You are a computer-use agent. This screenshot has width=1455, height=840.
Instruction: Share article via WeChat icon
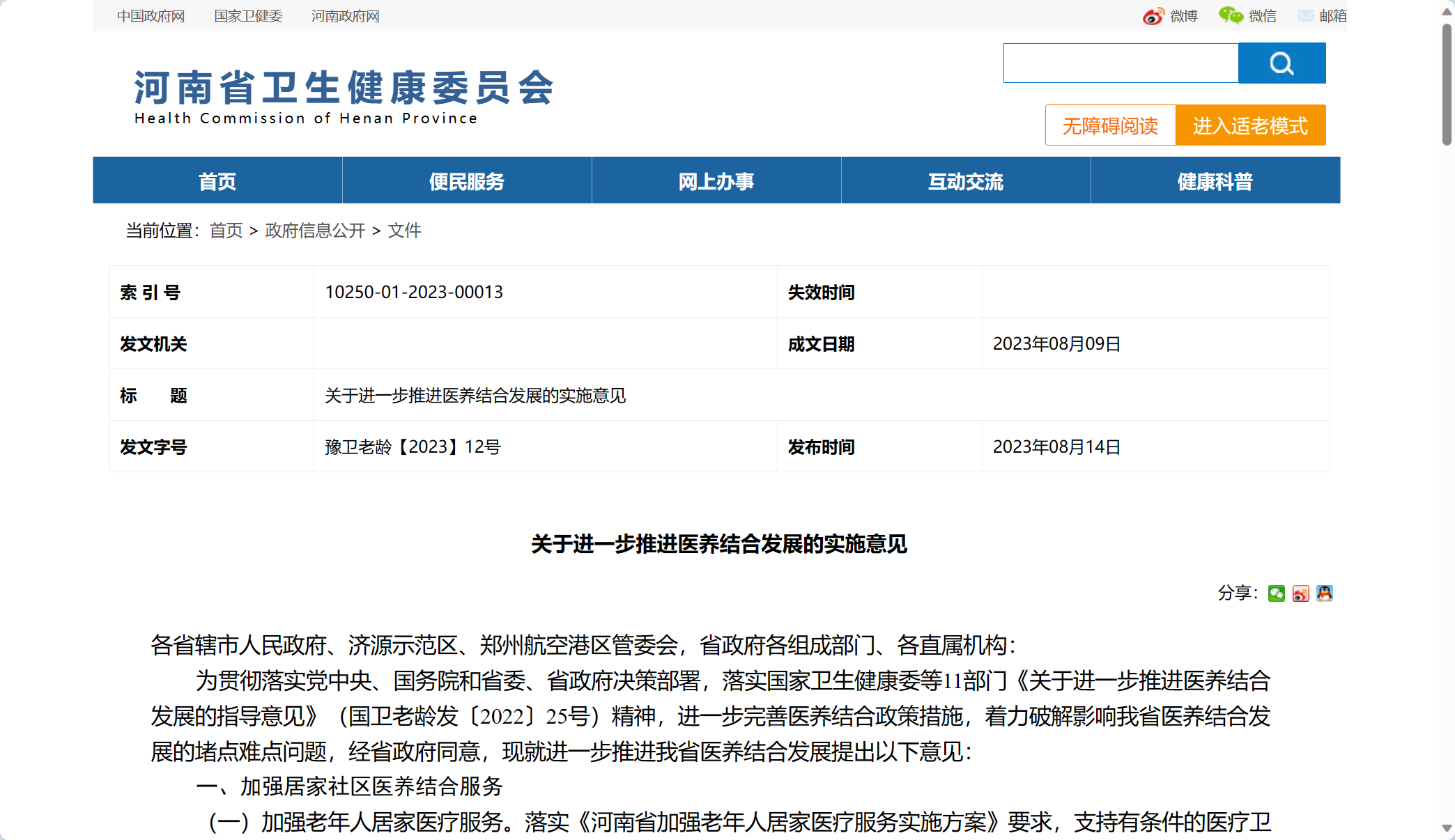1276,593
